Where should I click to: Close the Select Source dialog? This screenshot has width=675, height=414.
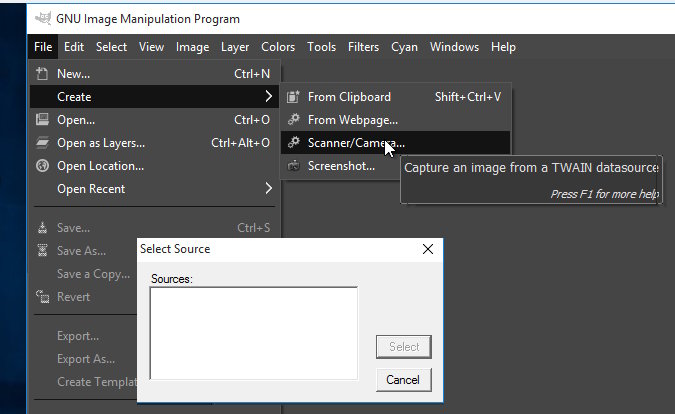click(x=427, y=249)
